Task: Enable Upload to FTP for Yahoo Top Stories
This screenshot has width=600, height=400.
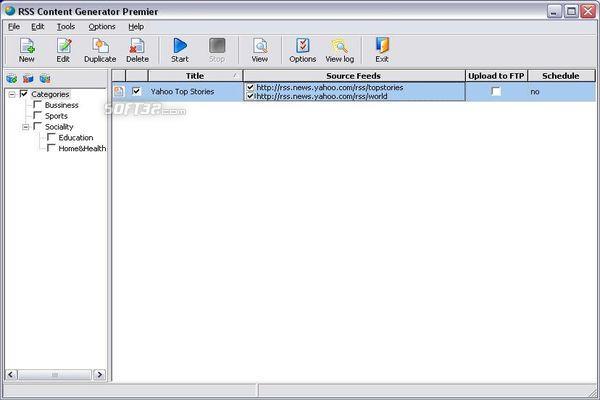Action: (496, 91)
